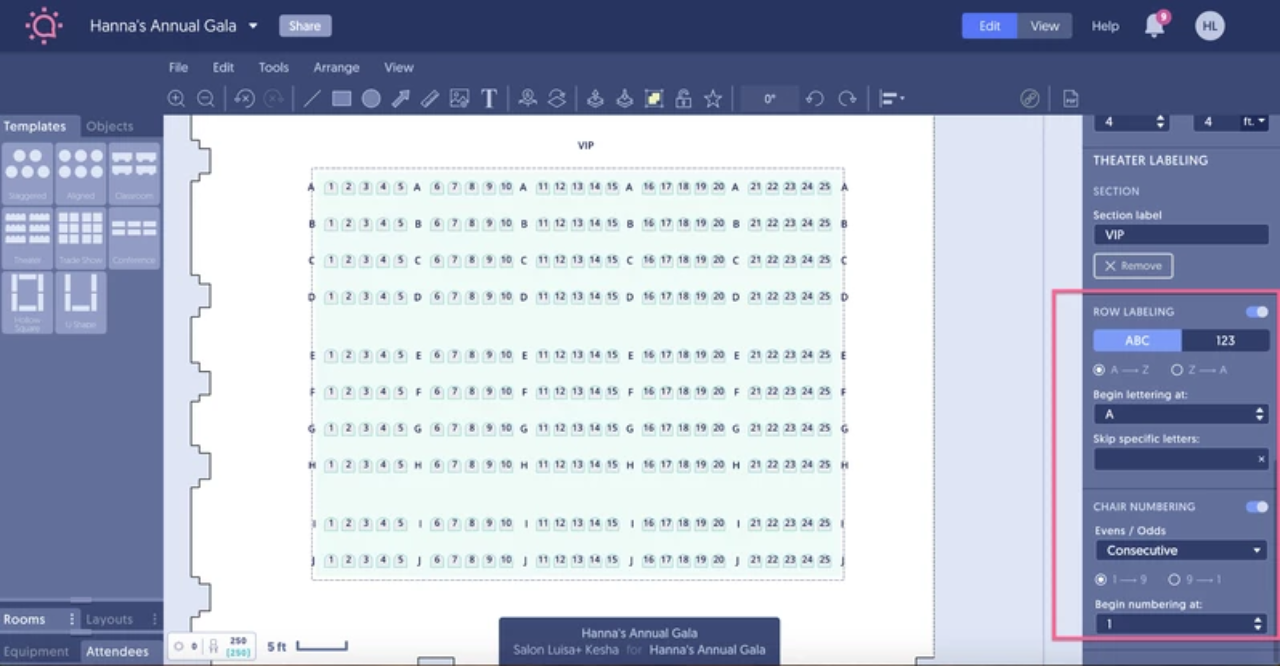This screenshot has height=668, width=1282.
Task: Select the Text tool in the toolbar
Action: pyautogui.click(x=489, y=97)
